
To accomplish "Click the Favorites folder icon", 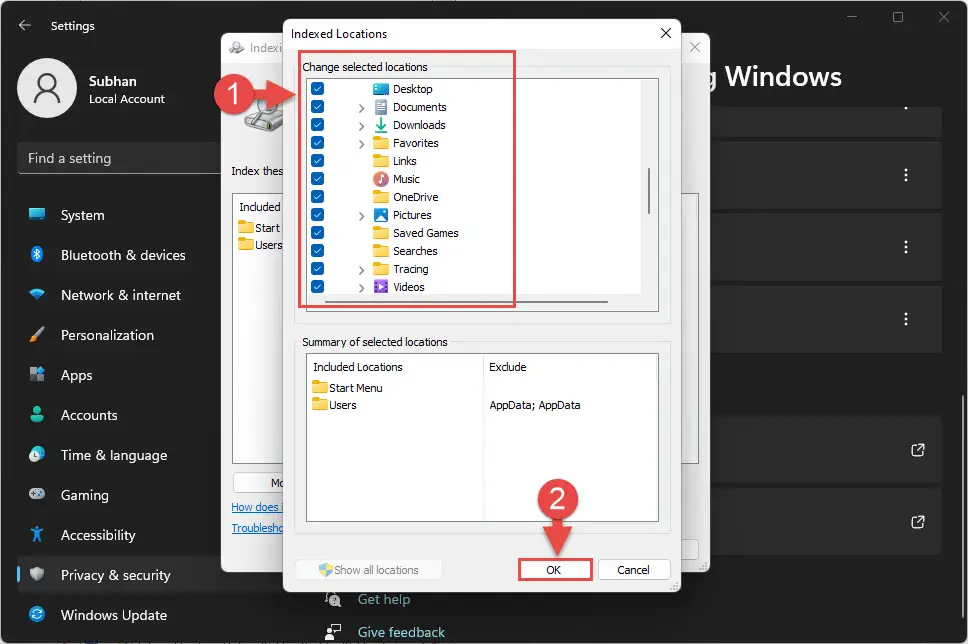I will [381, 143].
